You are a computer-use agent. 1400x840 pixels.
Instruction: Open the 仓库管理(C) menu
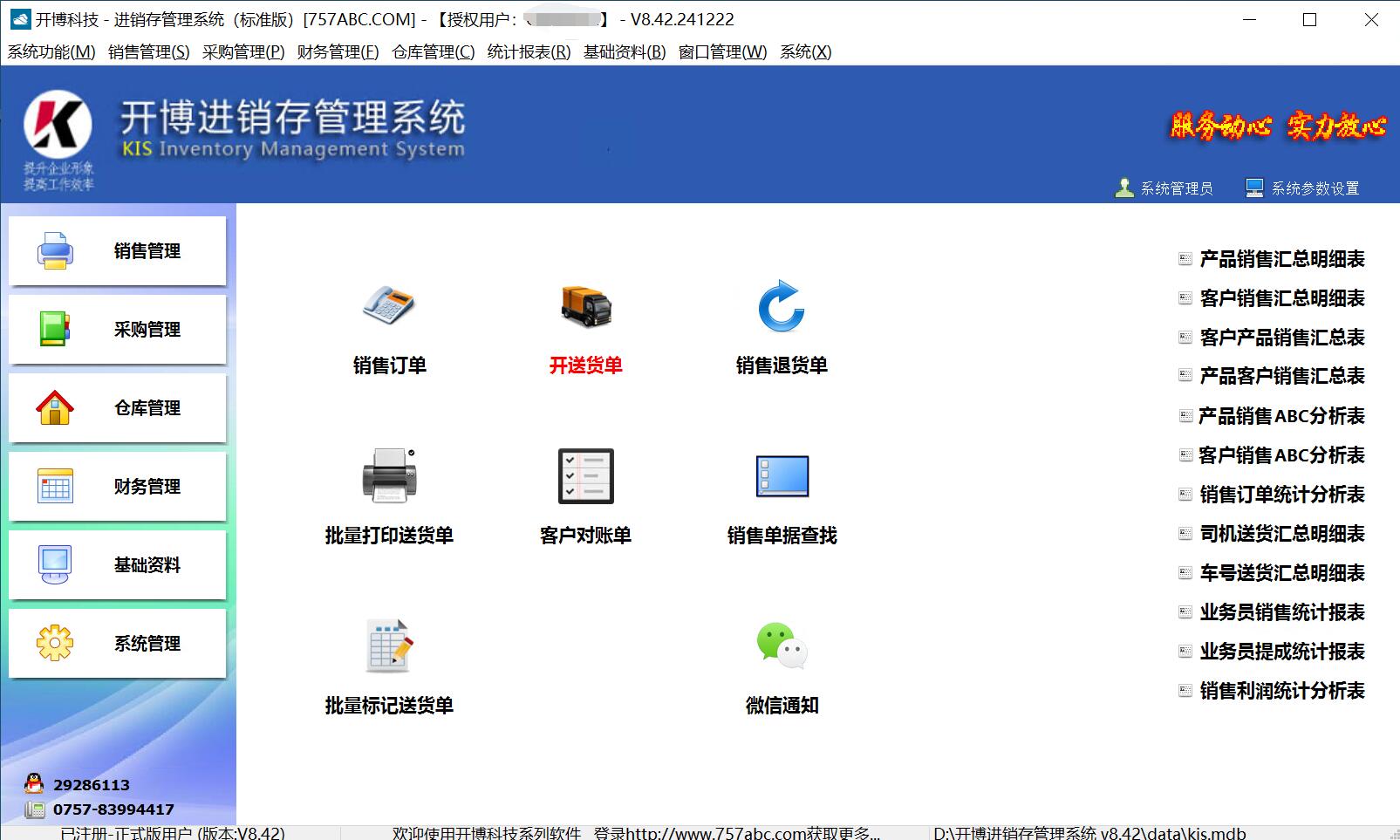[x=434, y=52]
